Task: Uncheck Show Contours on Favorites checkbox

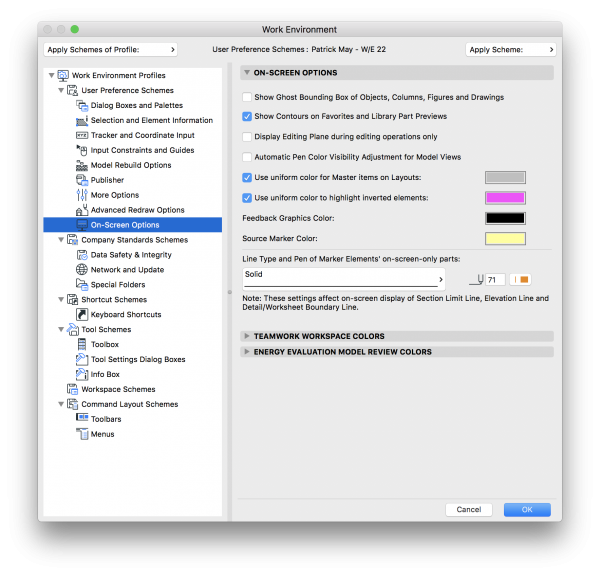Action: 247,117
